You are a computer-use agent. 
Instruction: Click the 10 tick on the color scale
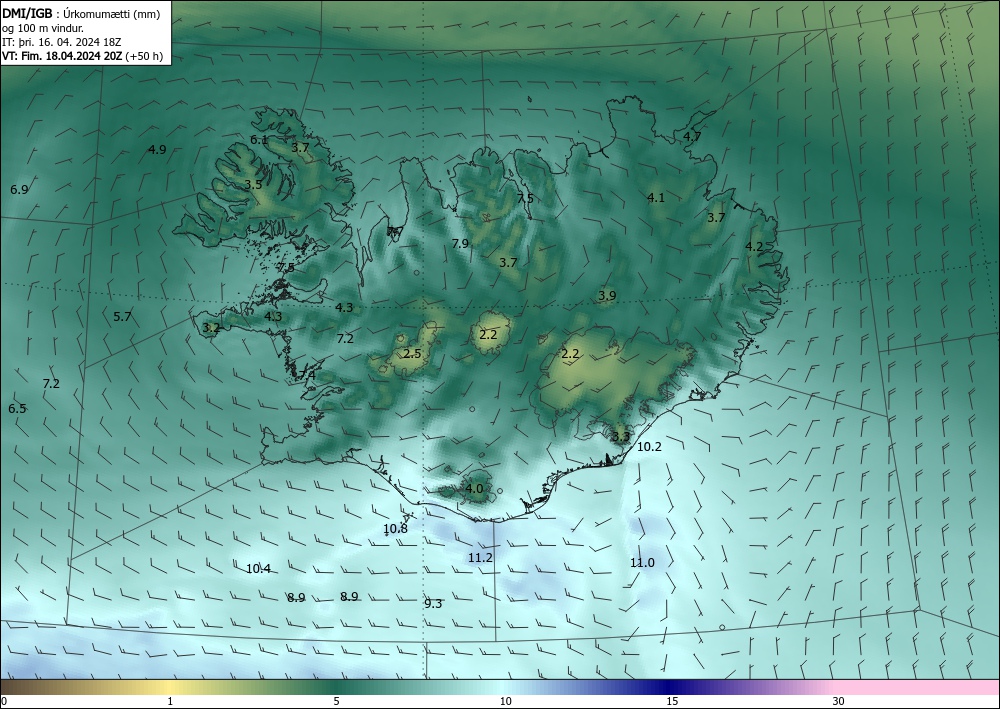pyautogui.click(x=505, y=701)
